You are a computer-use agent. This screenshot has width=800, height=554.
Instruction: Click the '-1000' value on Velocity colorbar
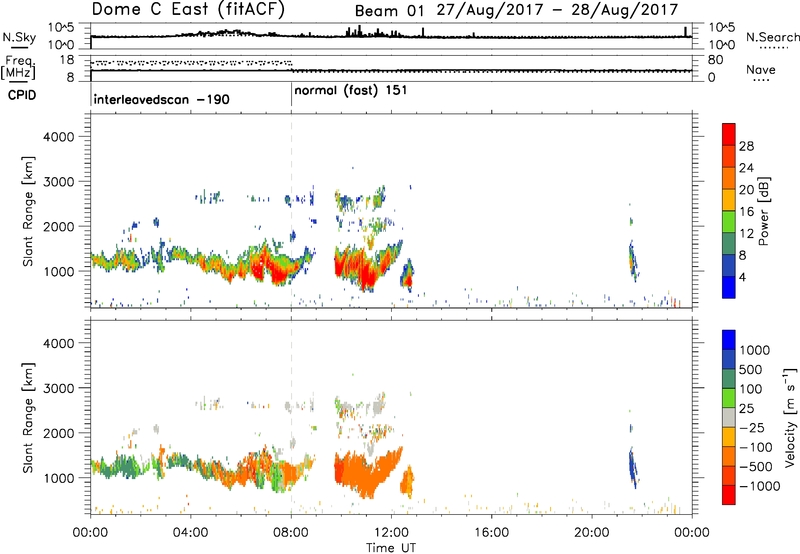(x=759, y=486)
